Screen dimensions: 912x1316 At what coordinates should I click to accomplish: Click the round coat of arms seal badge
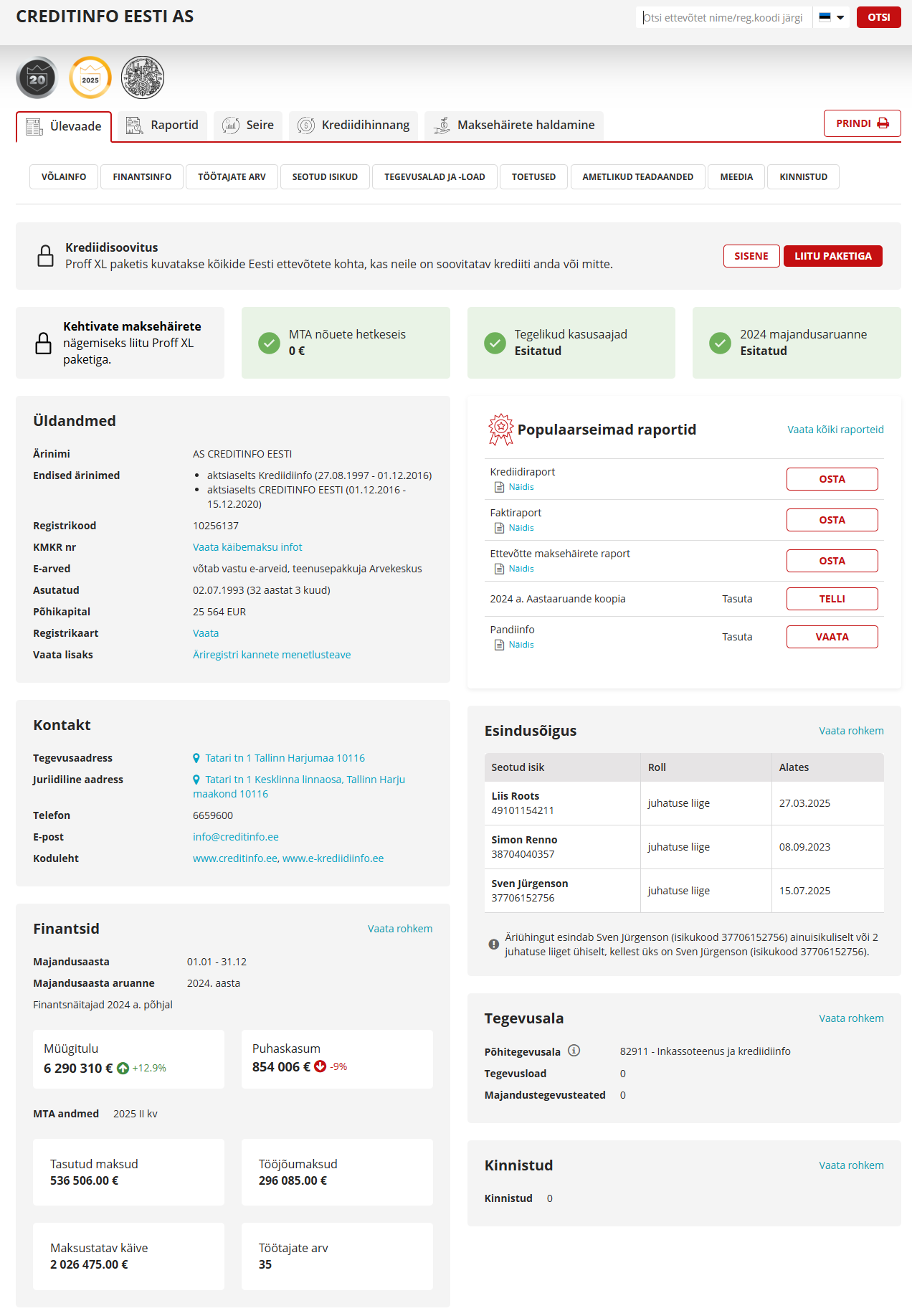(143, 77)
